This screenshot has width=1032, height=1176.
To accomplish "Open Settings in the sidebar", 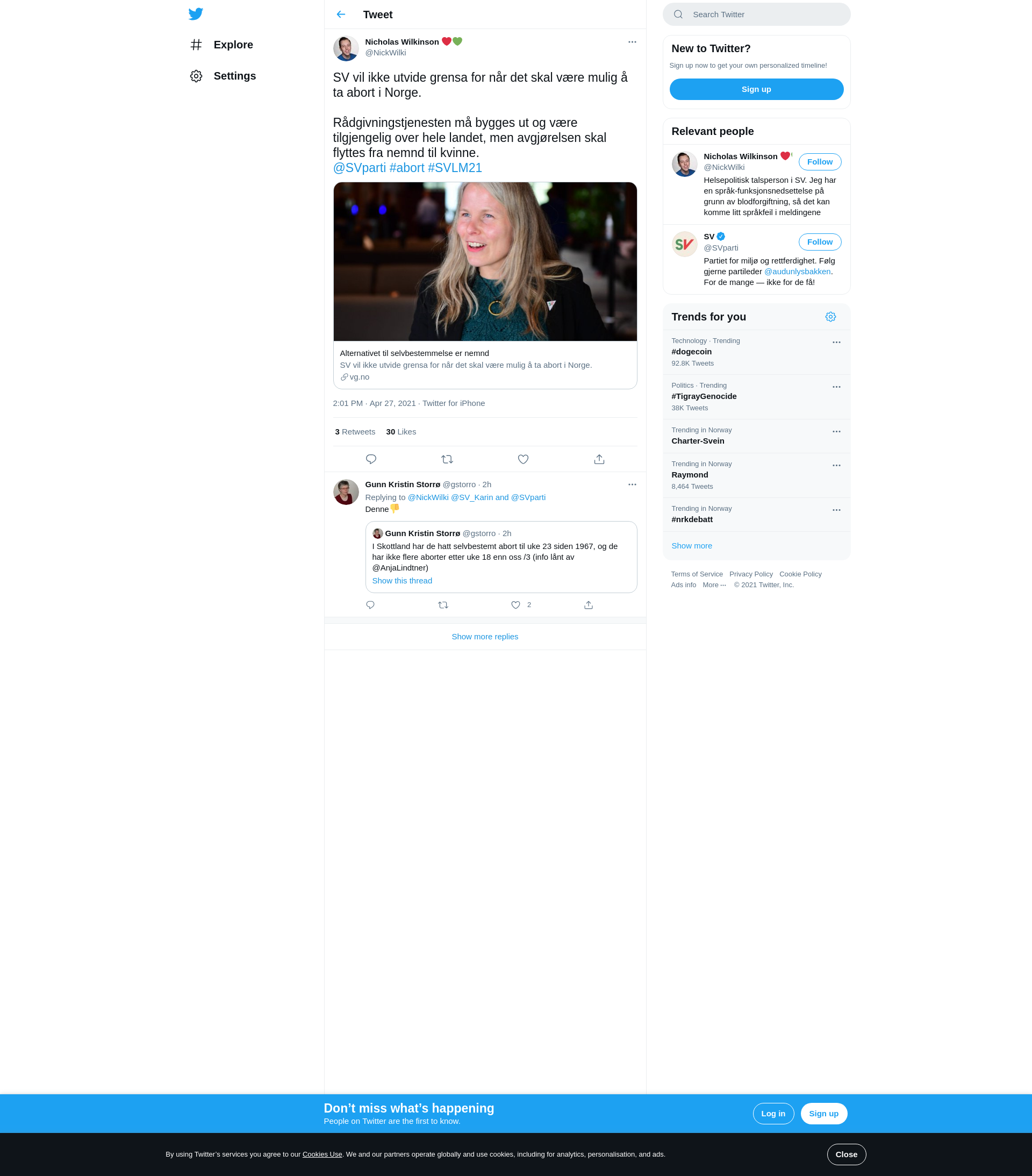I will pyautogui.click(x=234, y=76).
